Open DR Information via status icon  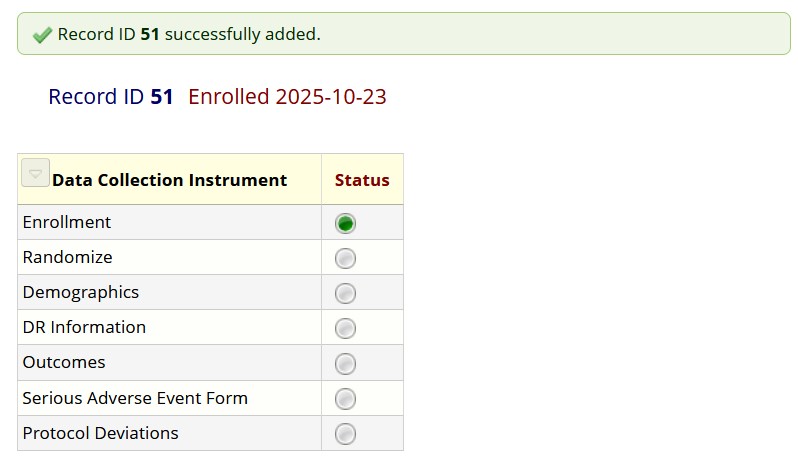coord(345,328)
